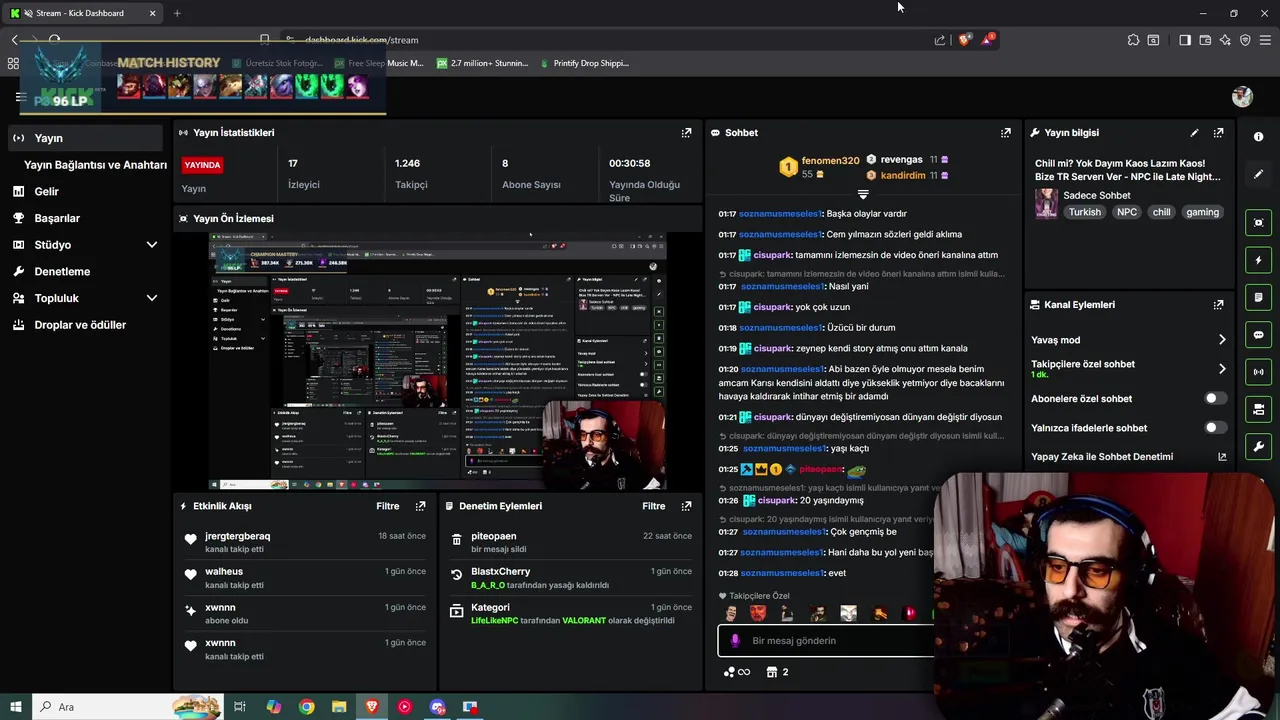Click chat scroll-down indicator under leaderboard
Image resolution: width=1280 pixels, height=720 pixels.
click(x=863, y=195)
